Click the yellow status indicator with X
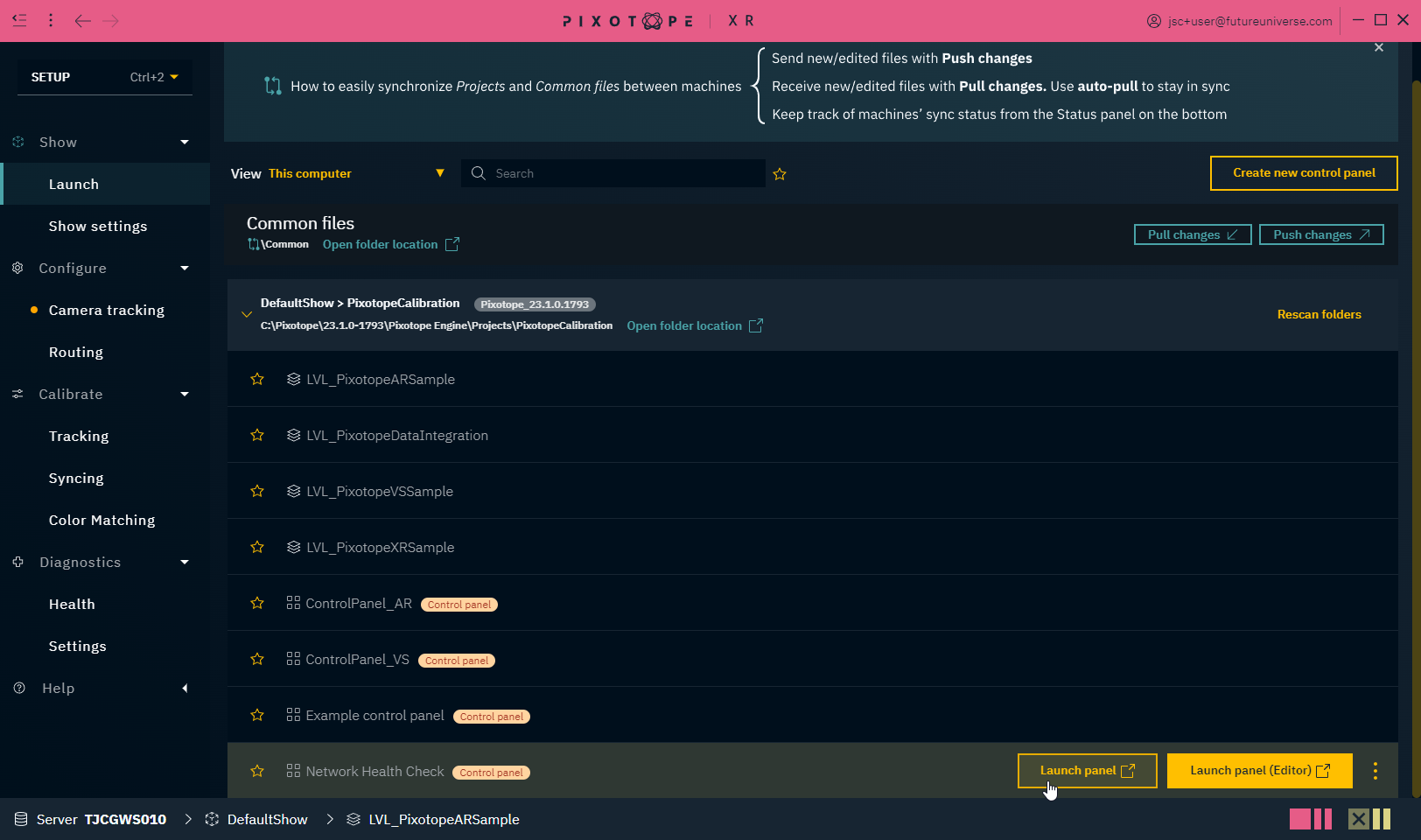The image size is (1421, 840). (x=1369, y=819)
